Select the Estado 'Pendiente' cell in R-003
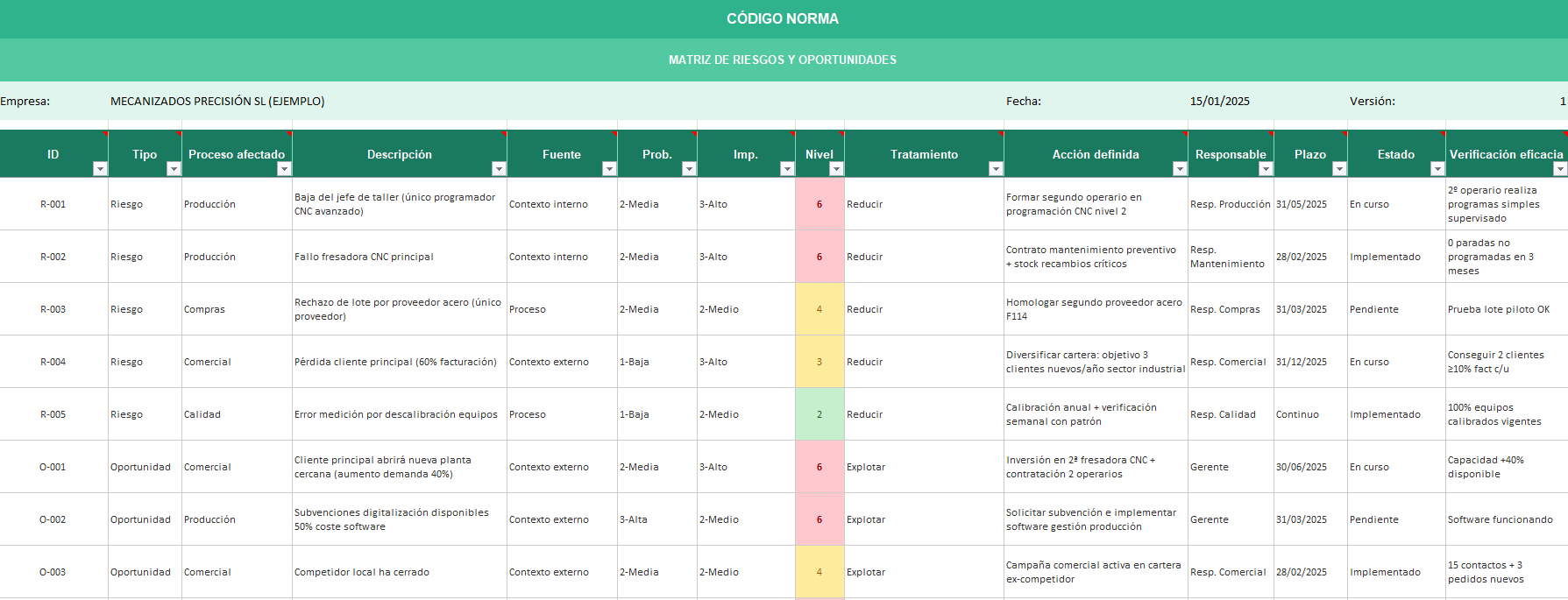Viewport: 1568px width, 600px height. (1396, 309)
